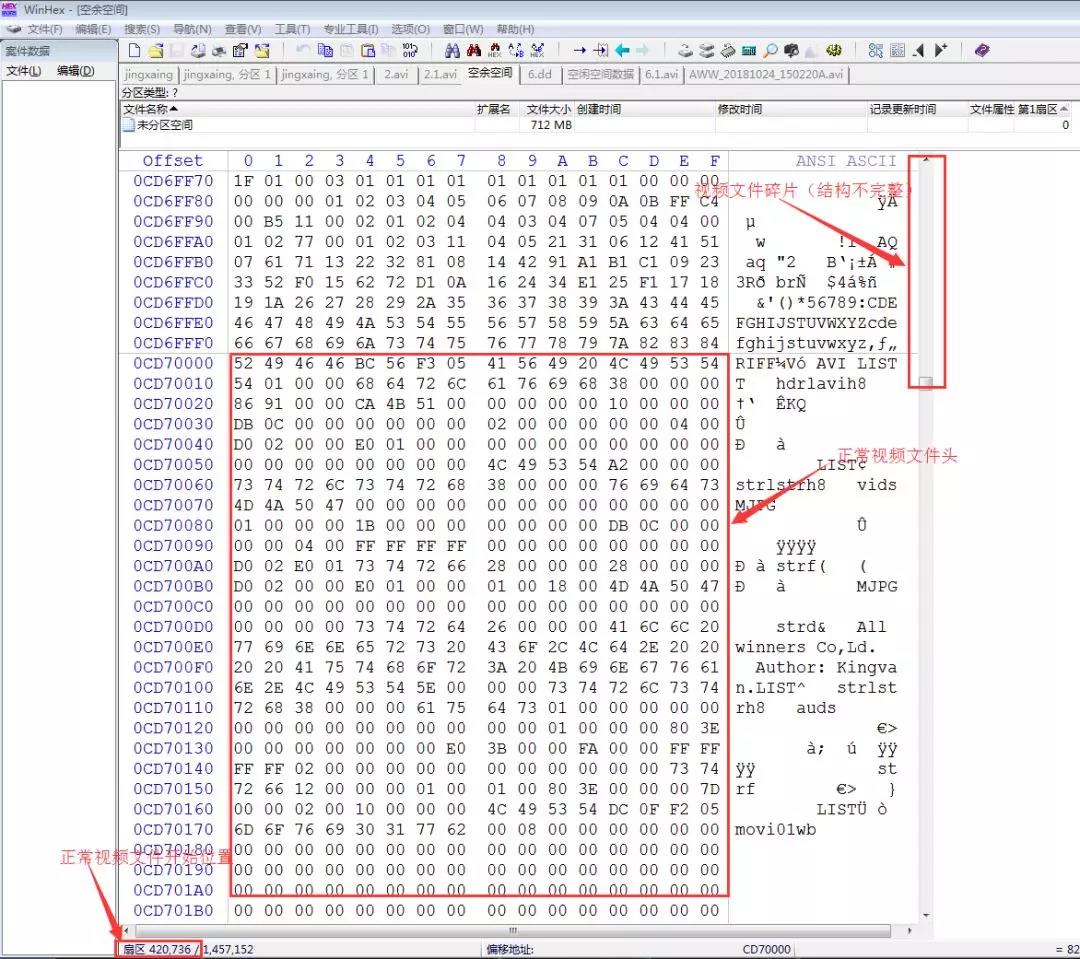Switch to the 2.avi tab

tap(396, 74)
